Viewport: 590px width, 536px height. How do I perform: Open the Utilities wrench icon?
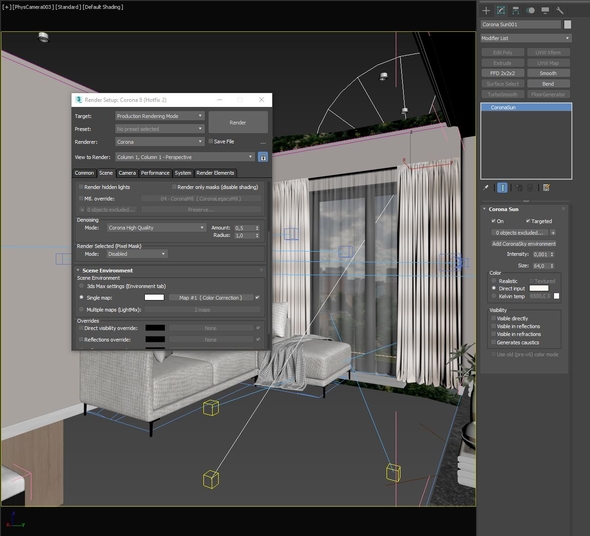pos(560,11)
